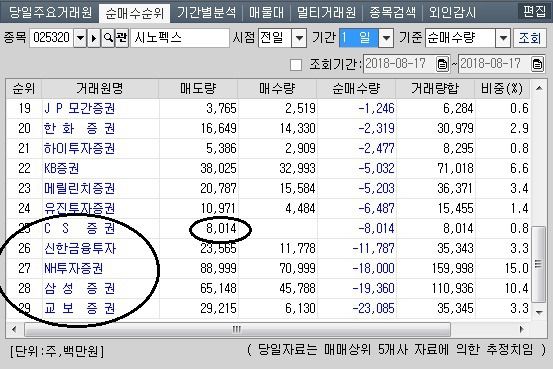Click the table scroll down arrow
This screenshot has height=369, width=553.
click(x=539, y=312)
